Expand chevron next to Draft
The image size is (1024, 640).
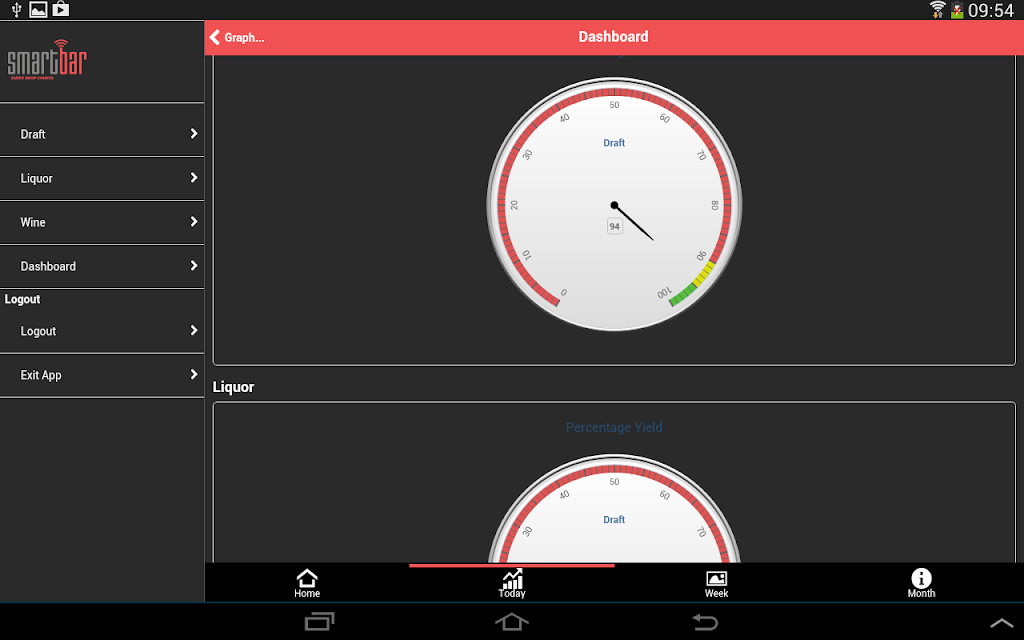click(193, 133)
